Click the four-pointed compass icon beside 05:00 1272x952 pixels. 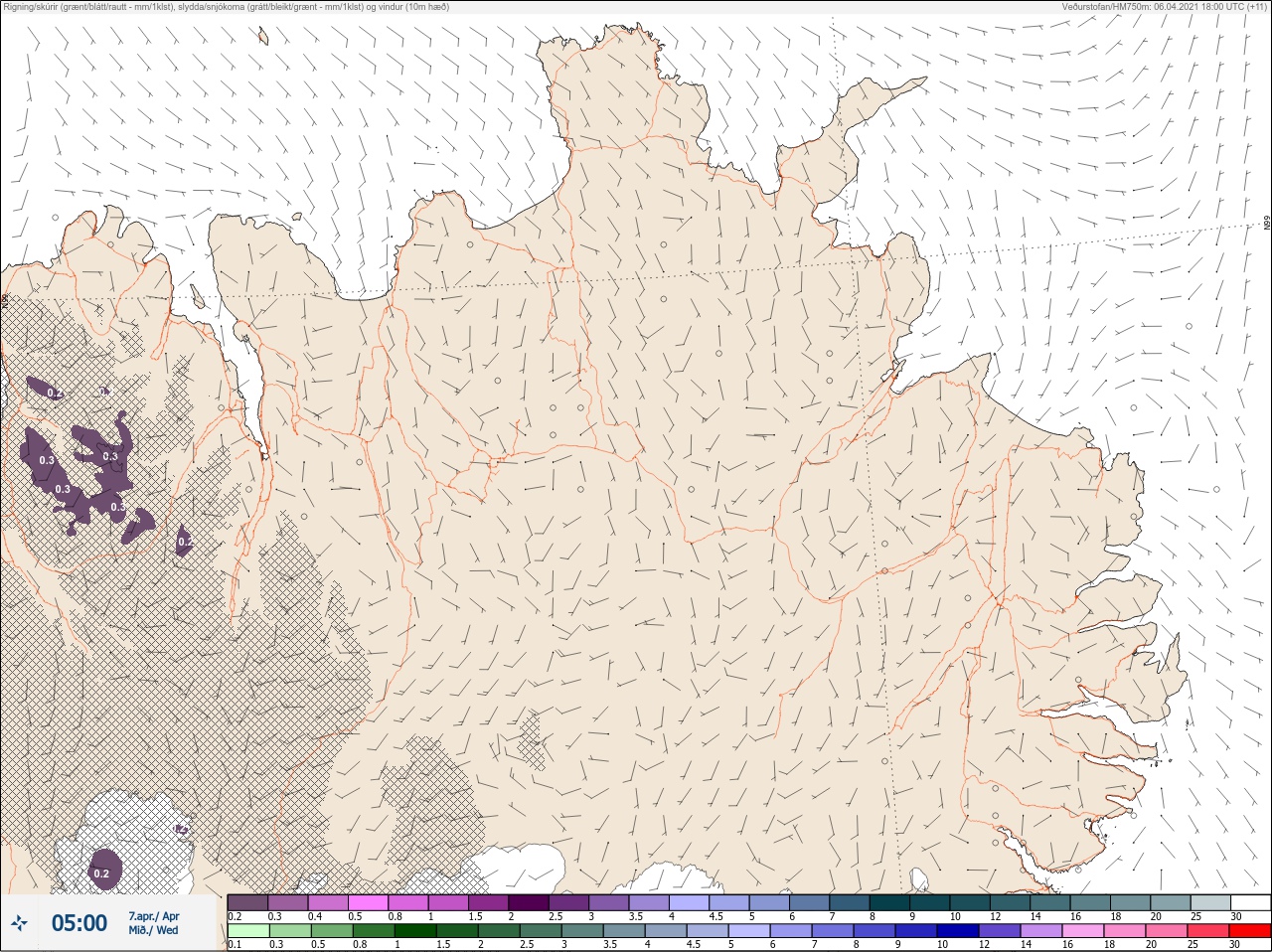(19, 924)
